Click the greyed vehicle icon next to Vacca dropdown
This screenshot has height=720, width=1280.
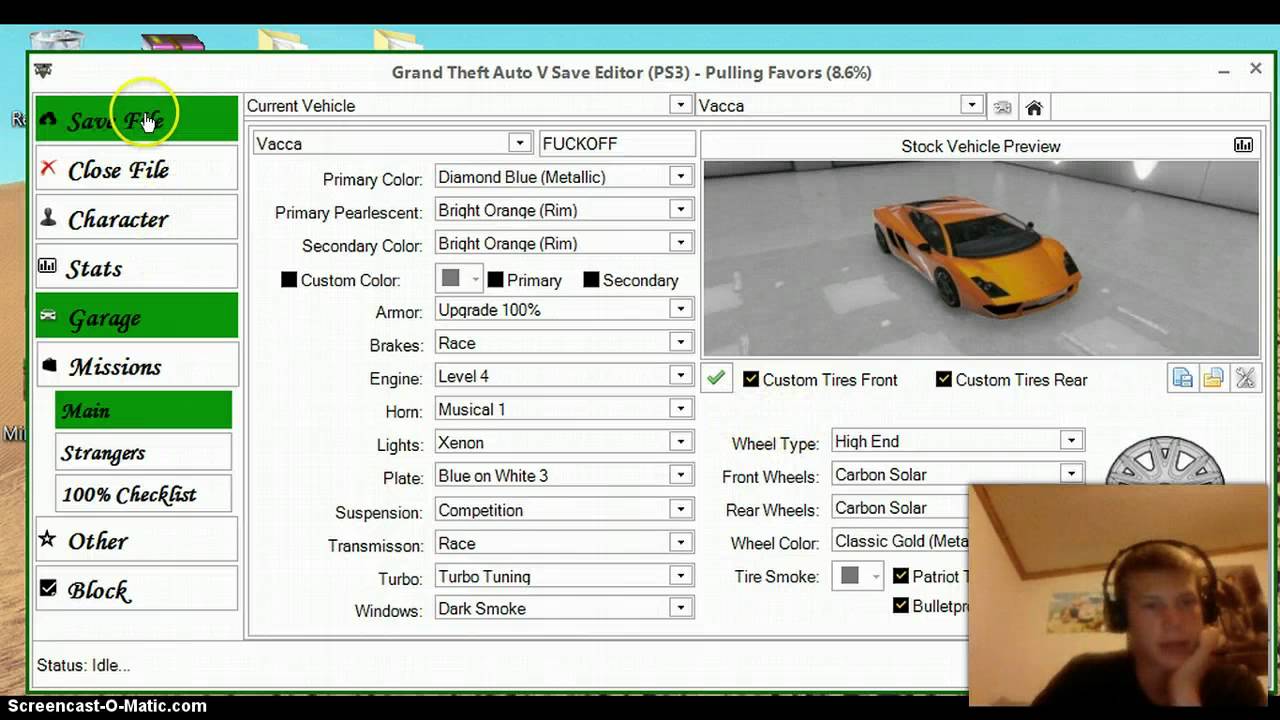point(1002,107)
